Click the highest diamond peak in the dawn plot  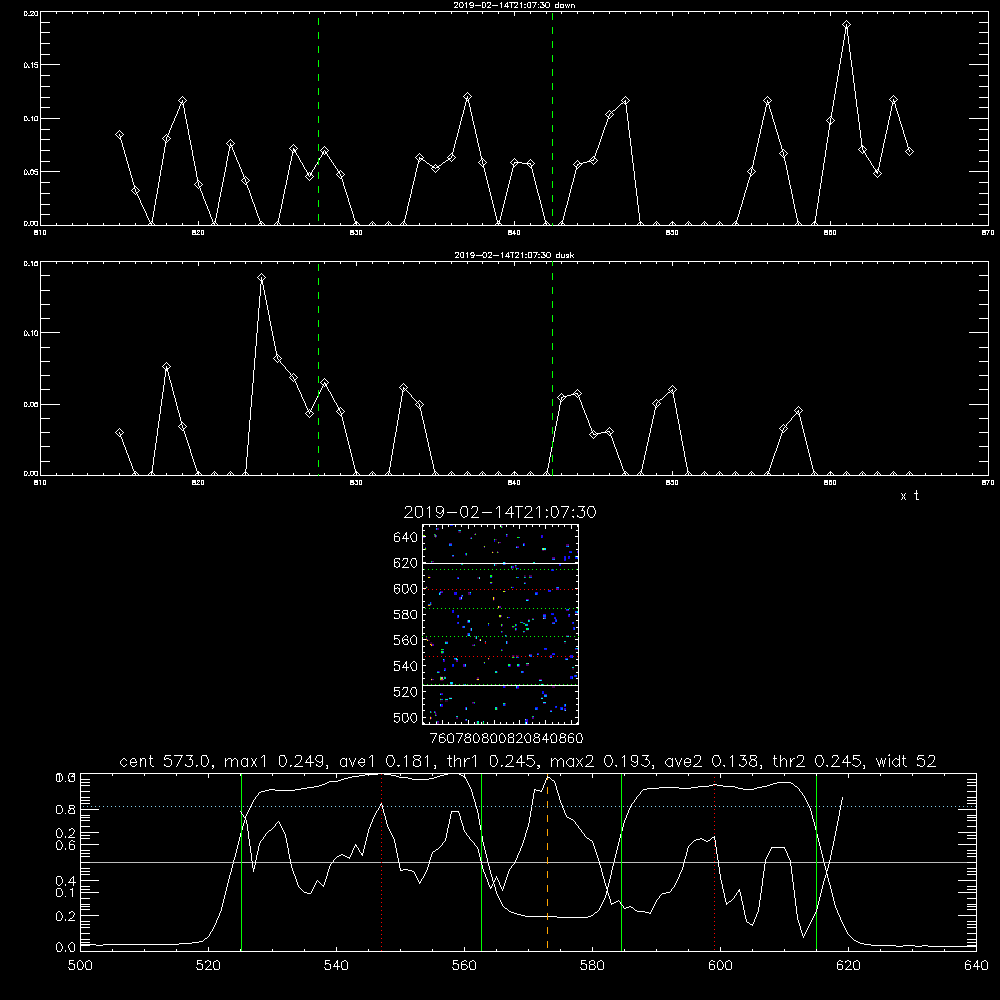click(x=846, y=25)
